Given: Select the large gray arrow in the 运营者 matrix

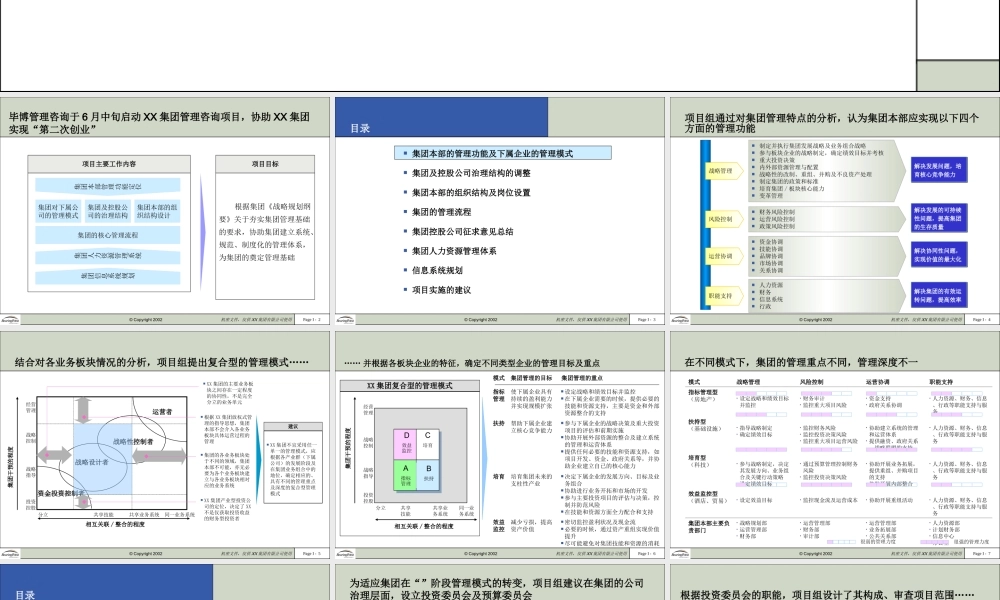Looking at the screenshot, I should pyautogui.click(x=158, y=457).
